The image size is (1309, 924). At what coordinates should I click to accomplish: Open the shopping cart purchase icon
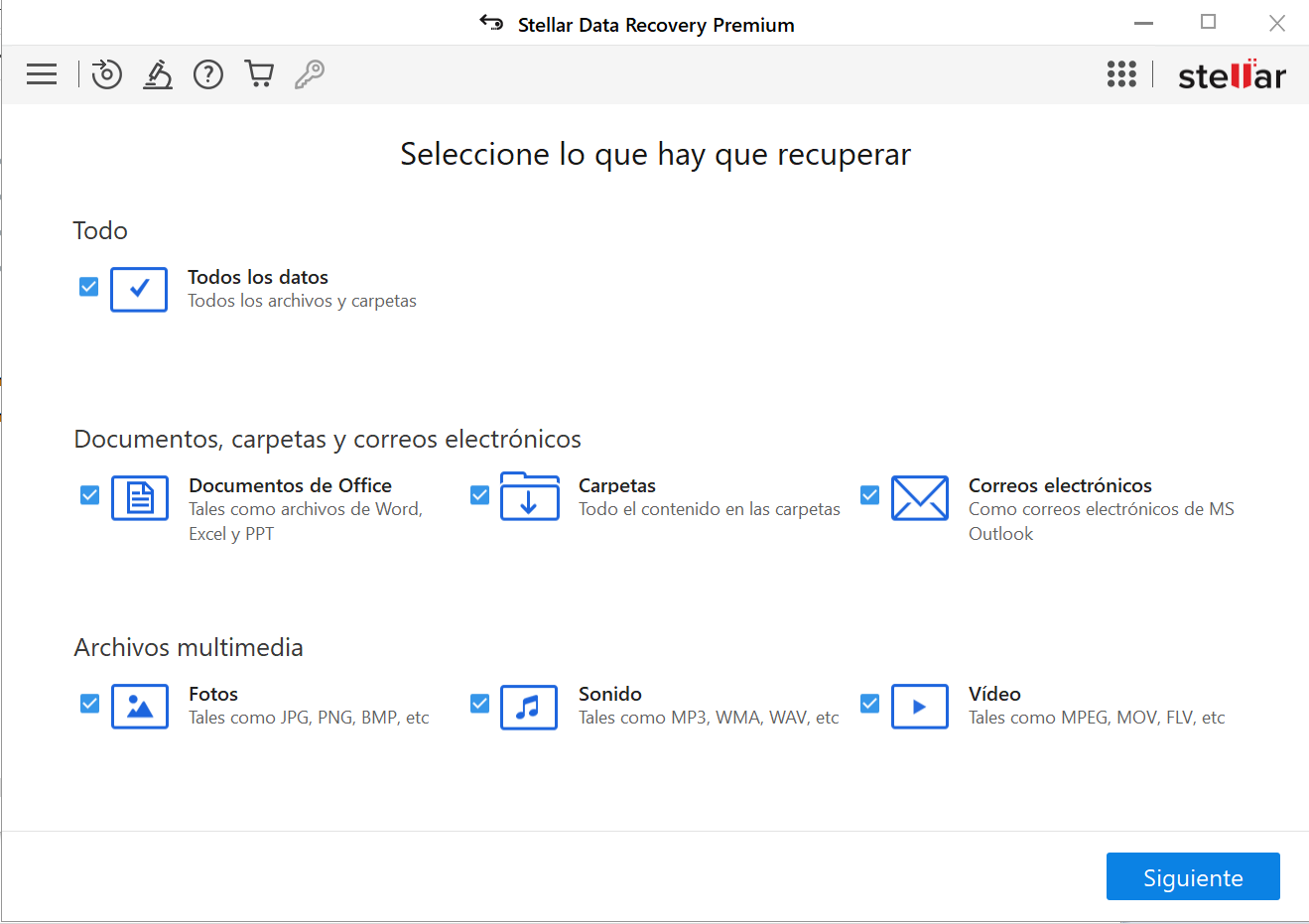[x=259, y=73]
